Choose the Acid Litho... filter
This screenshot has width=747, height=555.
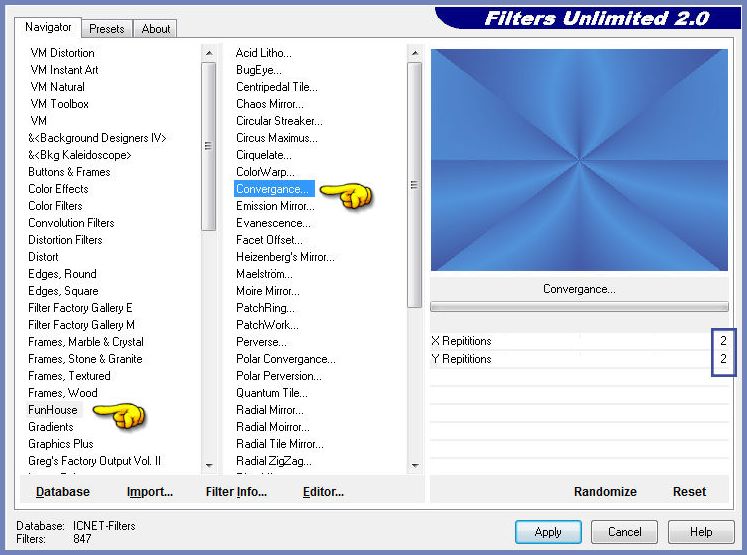click(x=263, y=53)
